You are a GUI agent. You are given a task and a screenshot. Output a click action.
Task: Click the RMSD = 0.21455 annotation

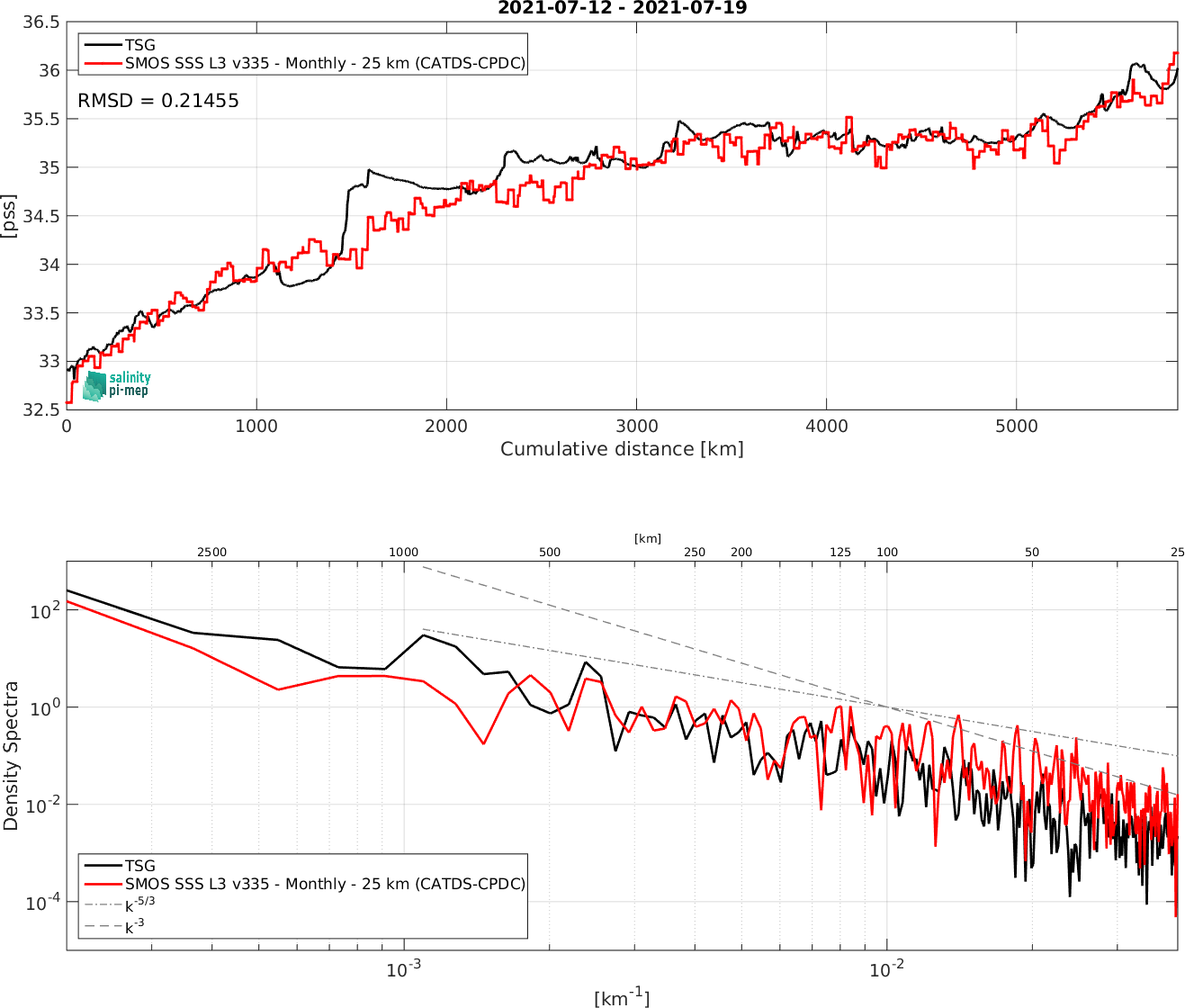(158, 101)
